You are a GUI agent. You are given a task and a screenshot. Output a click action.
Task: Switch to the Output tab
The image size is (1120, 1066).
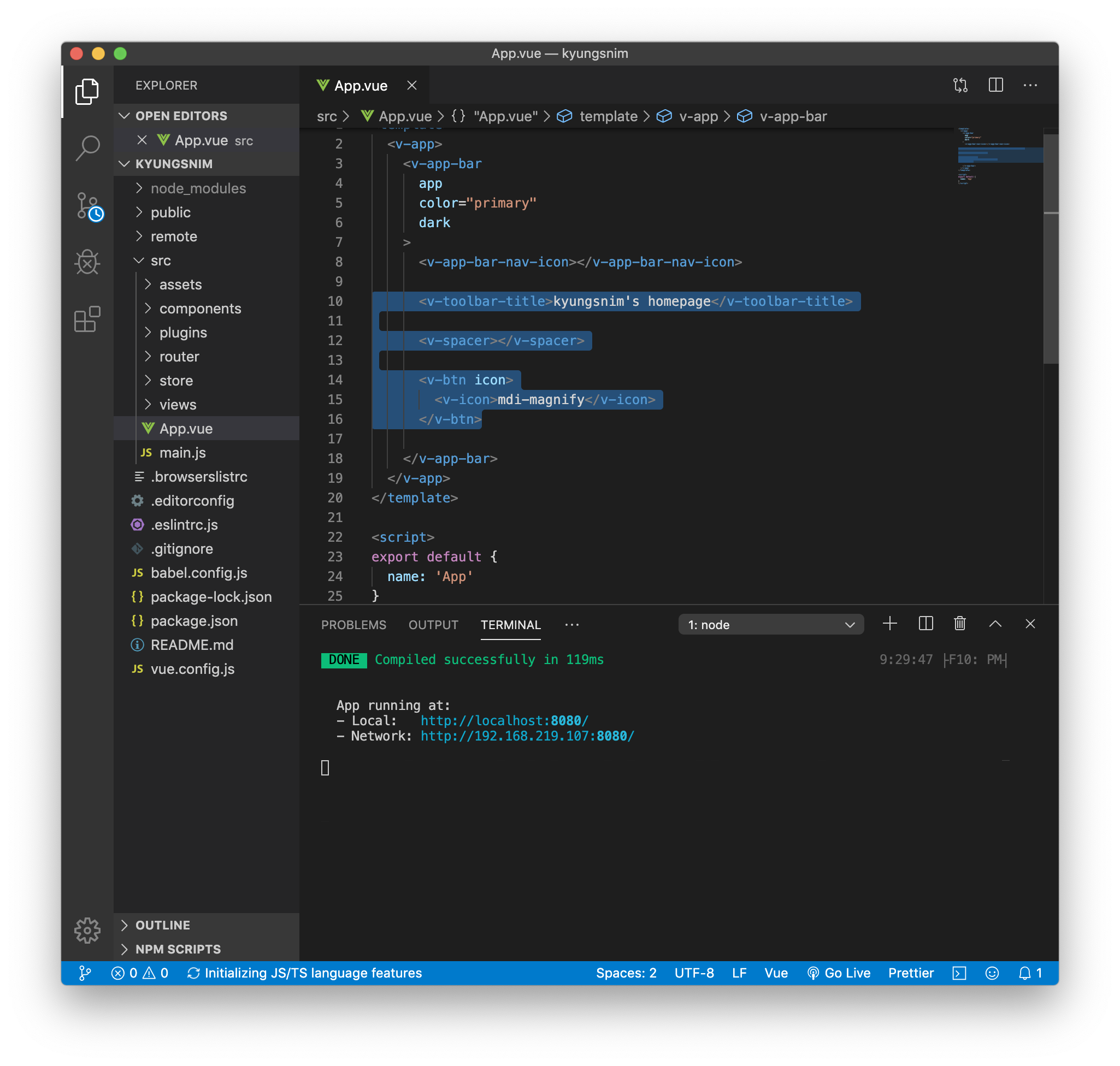pos(433,625)
